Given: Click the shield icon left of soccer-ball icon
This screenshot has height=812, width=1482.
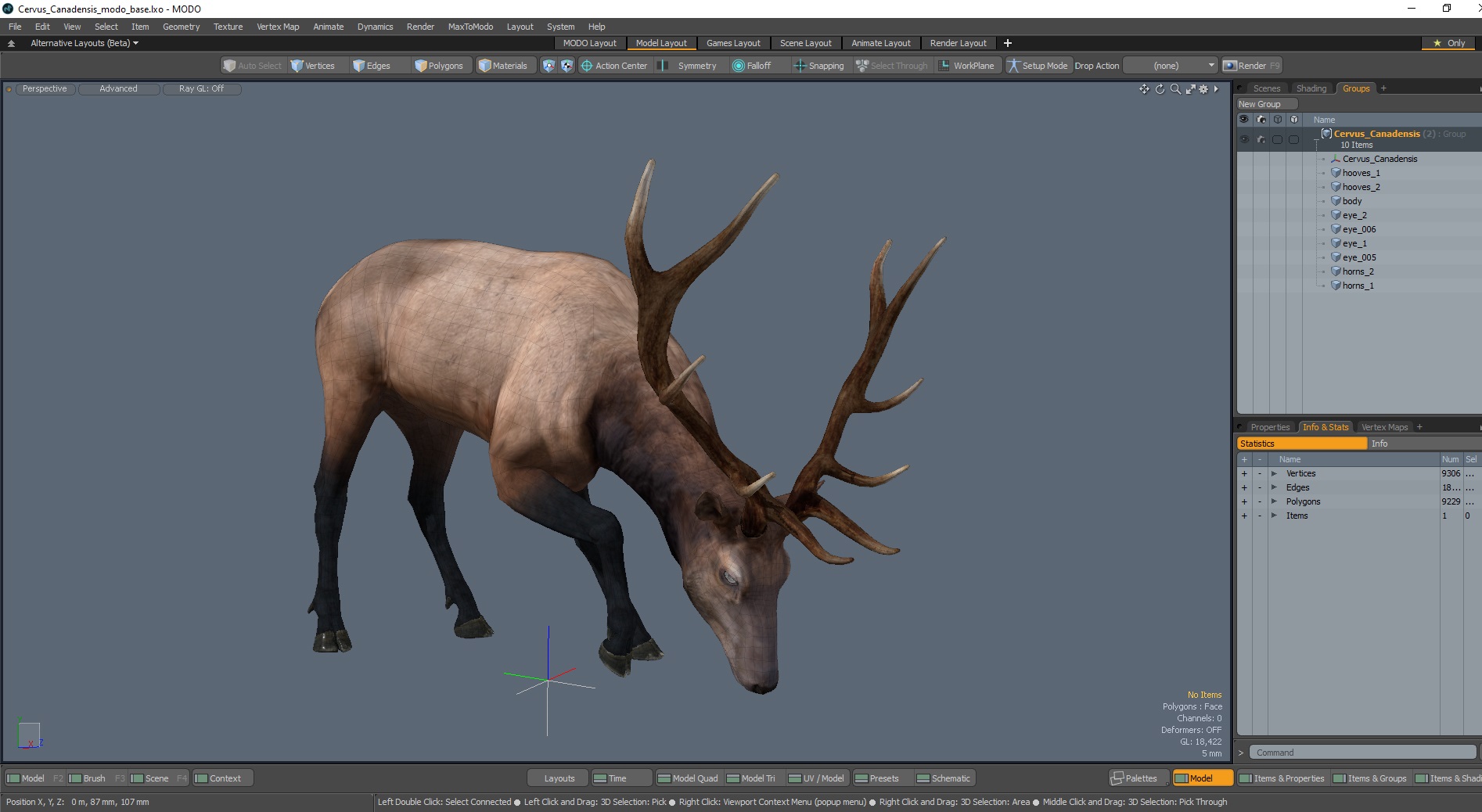Looking at the screenshot, I should (549, 66).
